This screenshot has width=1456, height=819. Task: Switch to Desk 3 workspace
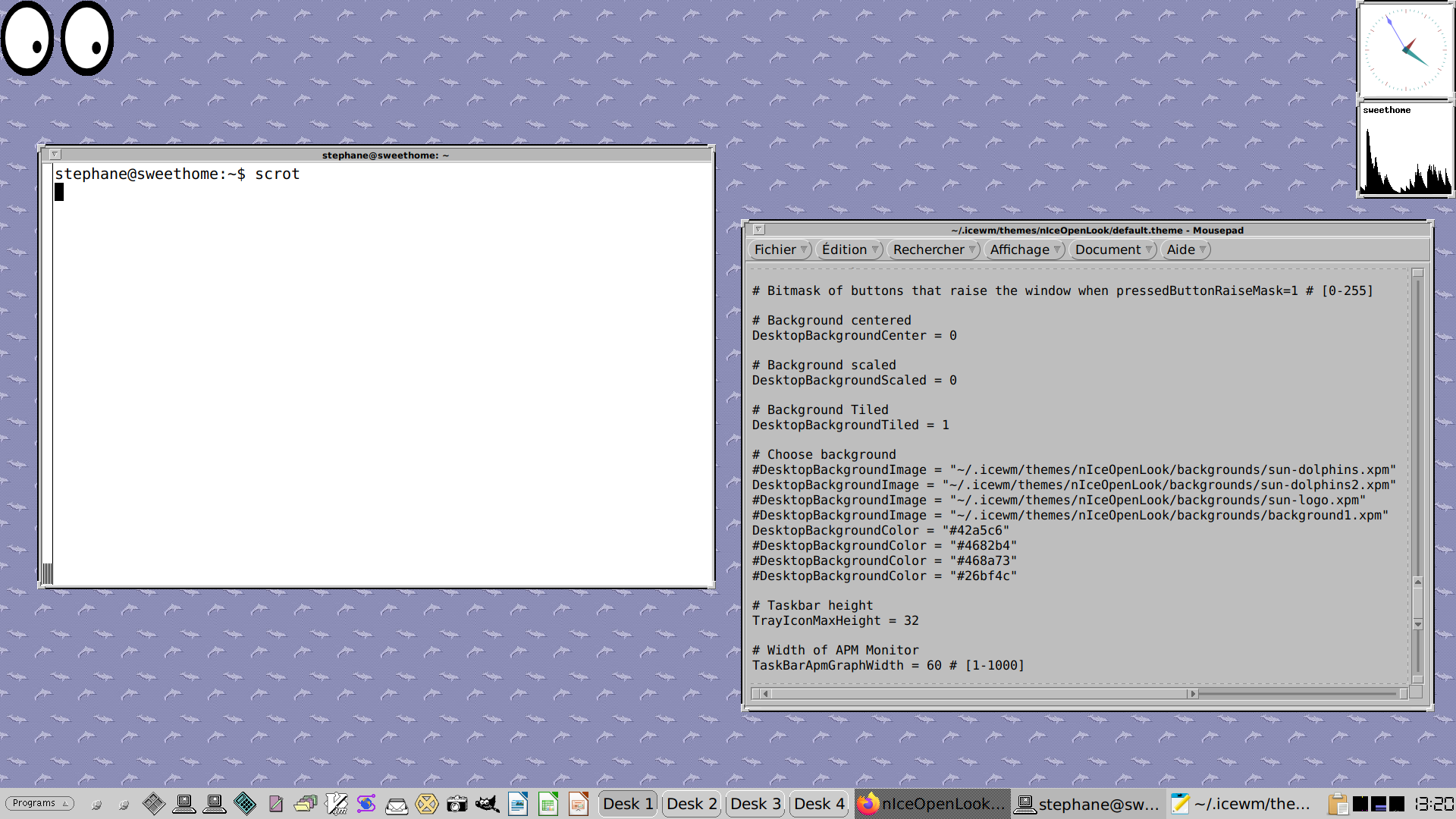tap(755, 804)
